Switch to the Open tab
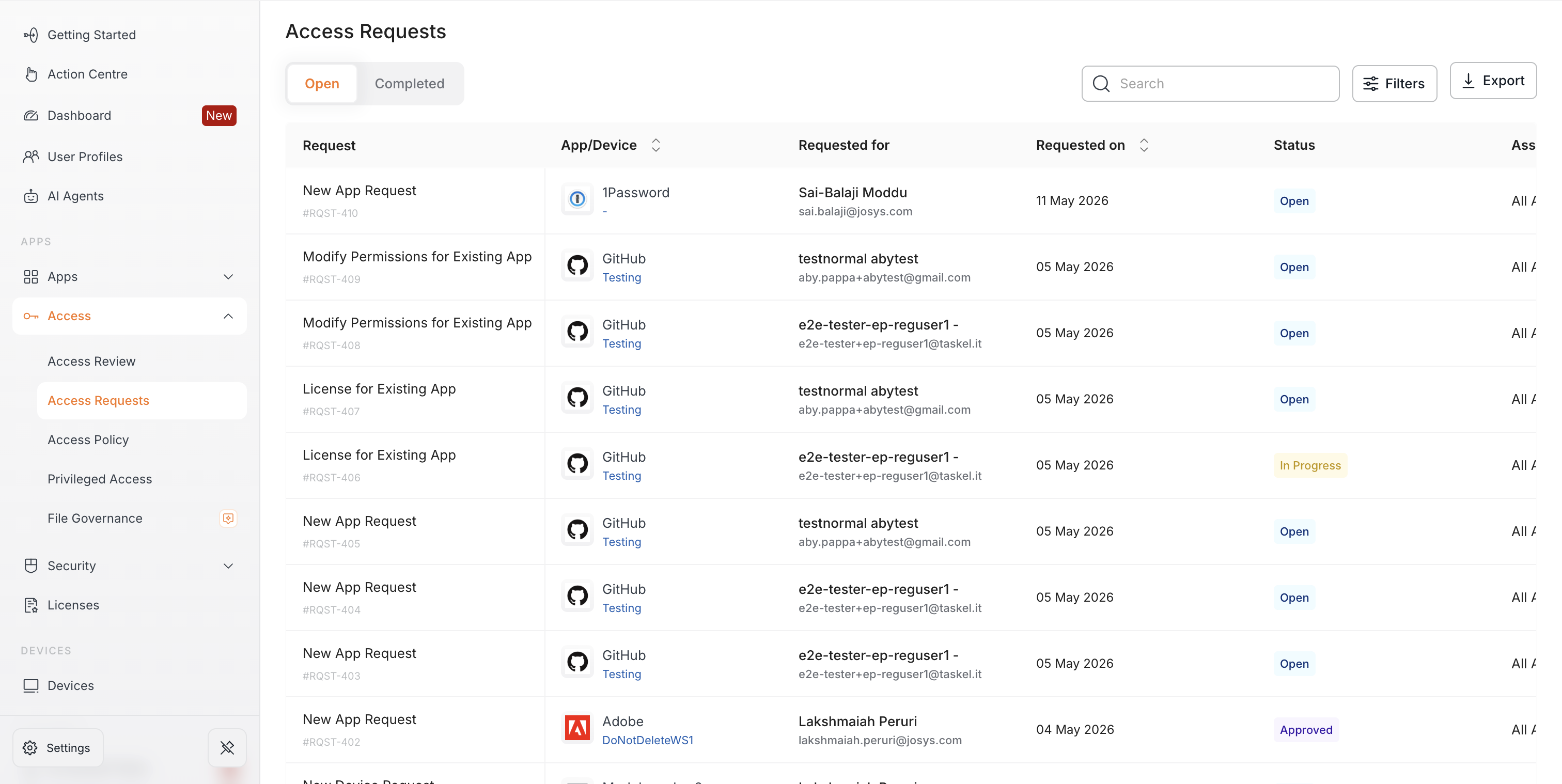 pyautogui.click(x=321, y=84)
